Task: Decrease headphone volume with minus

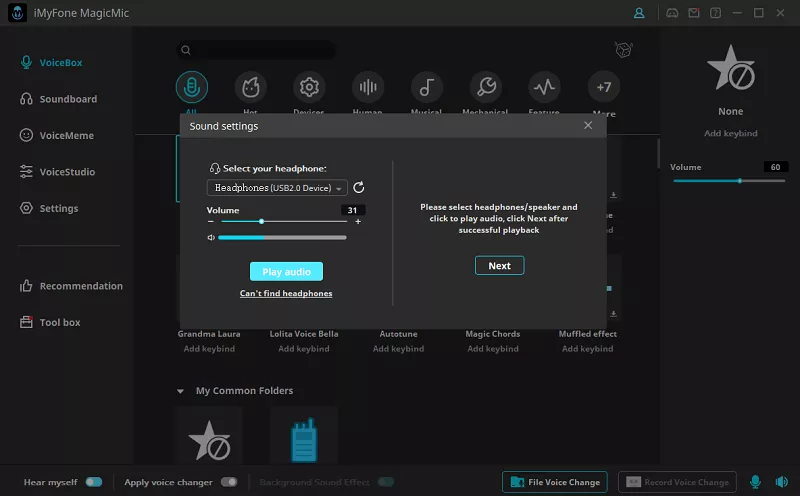Action: (211, 221)
